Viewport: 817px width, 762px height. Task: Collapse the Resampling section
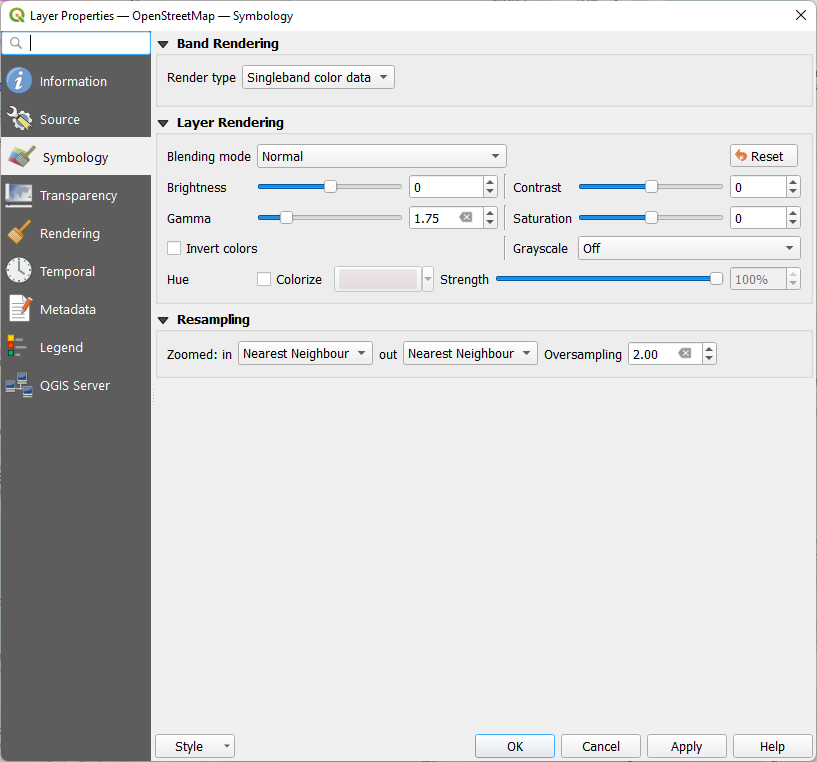163,320
